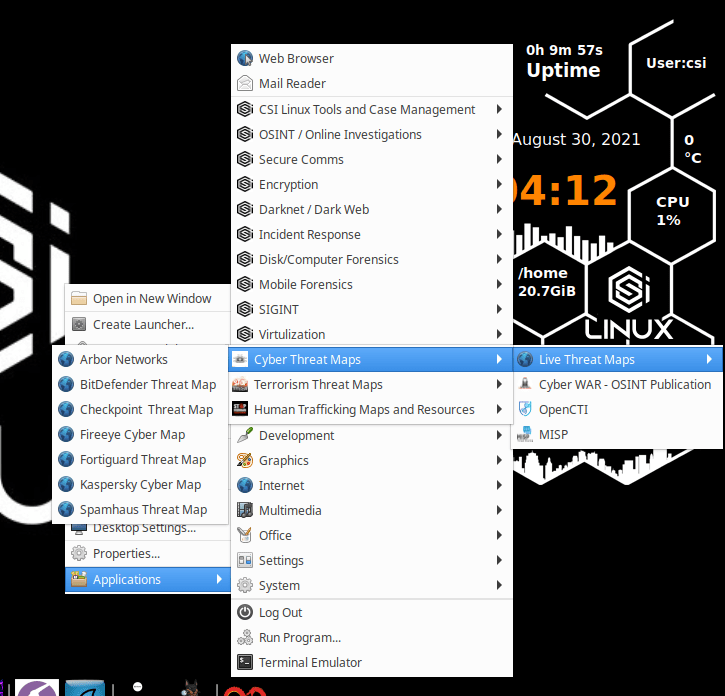Click the Cyber WAR publication icon
The height and width of the screenshot is (696, 725).
(525, 384)
